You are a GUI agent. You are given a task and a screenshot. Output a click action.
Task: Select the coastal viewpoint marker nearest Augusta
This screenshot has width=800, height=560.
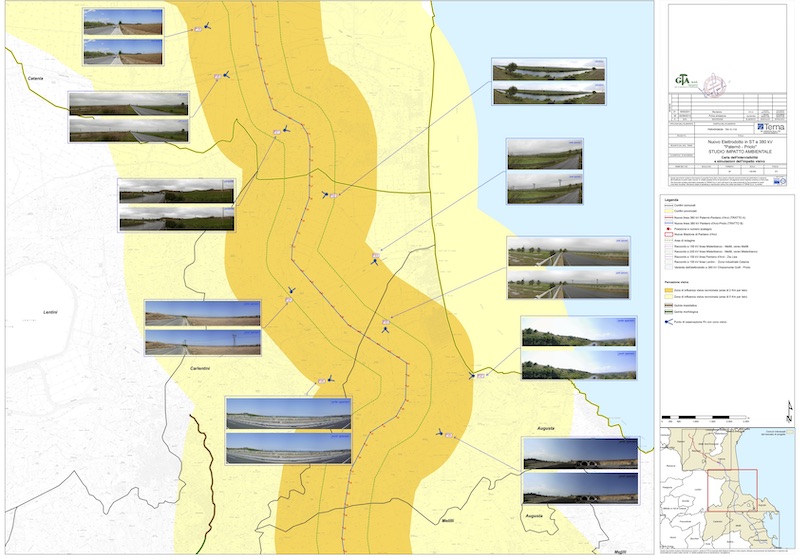pos(473,375)
